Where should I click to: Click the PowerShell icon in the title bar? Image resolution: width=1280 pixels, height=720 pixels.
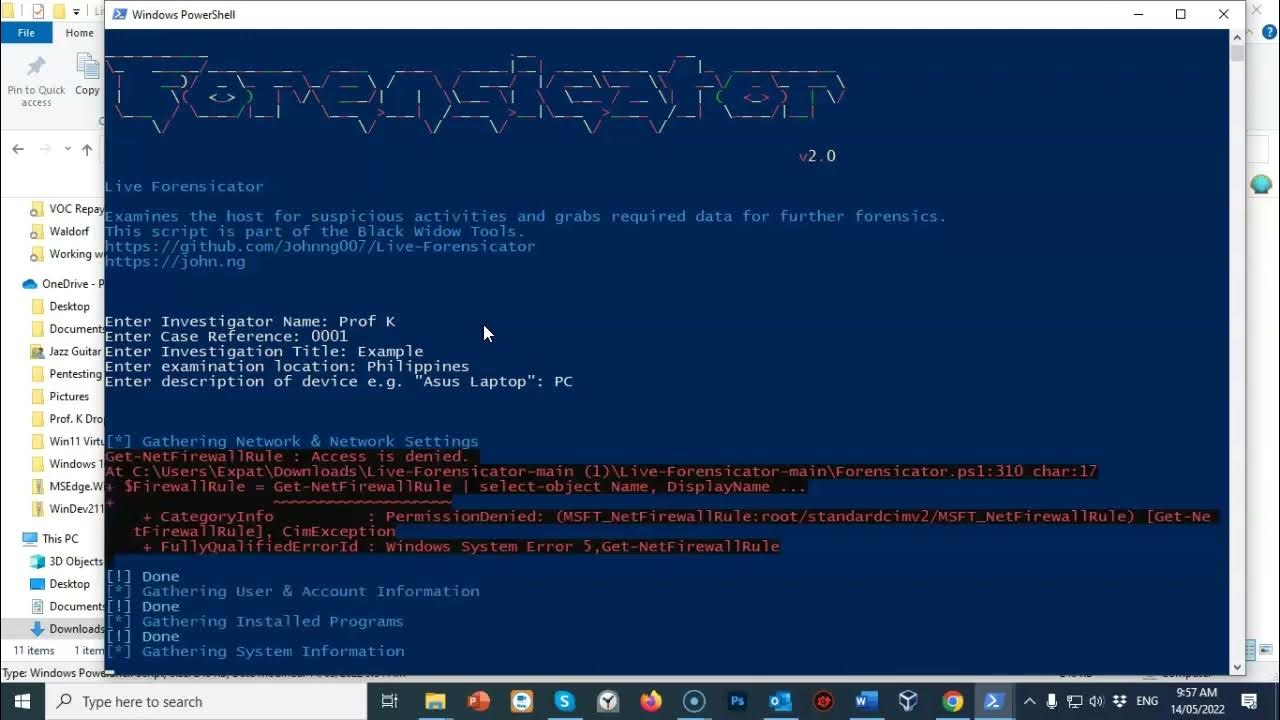tap(120, 15)
